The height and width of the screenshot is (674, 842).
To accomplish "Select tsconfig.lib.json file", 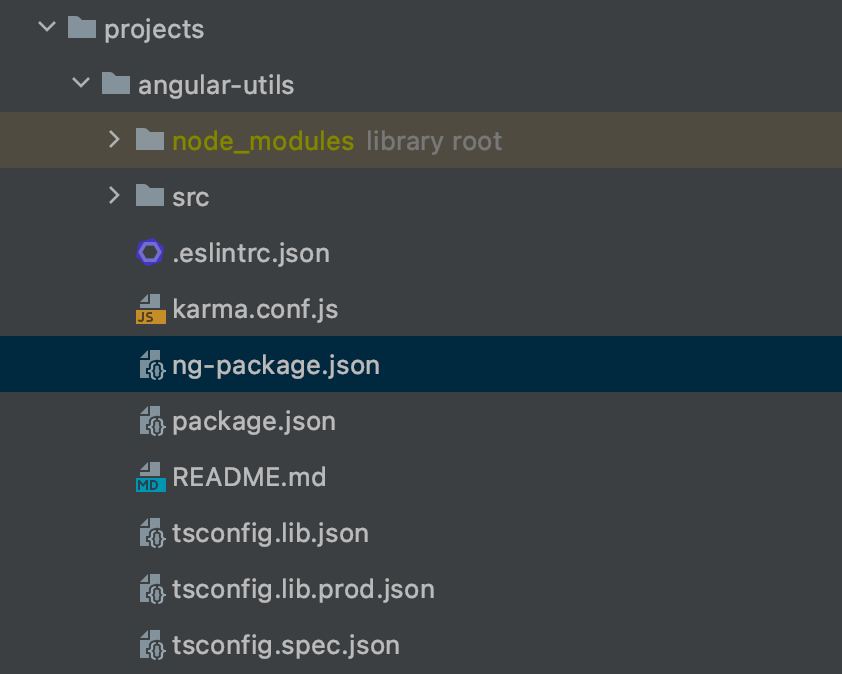I will tap(270, 534).
